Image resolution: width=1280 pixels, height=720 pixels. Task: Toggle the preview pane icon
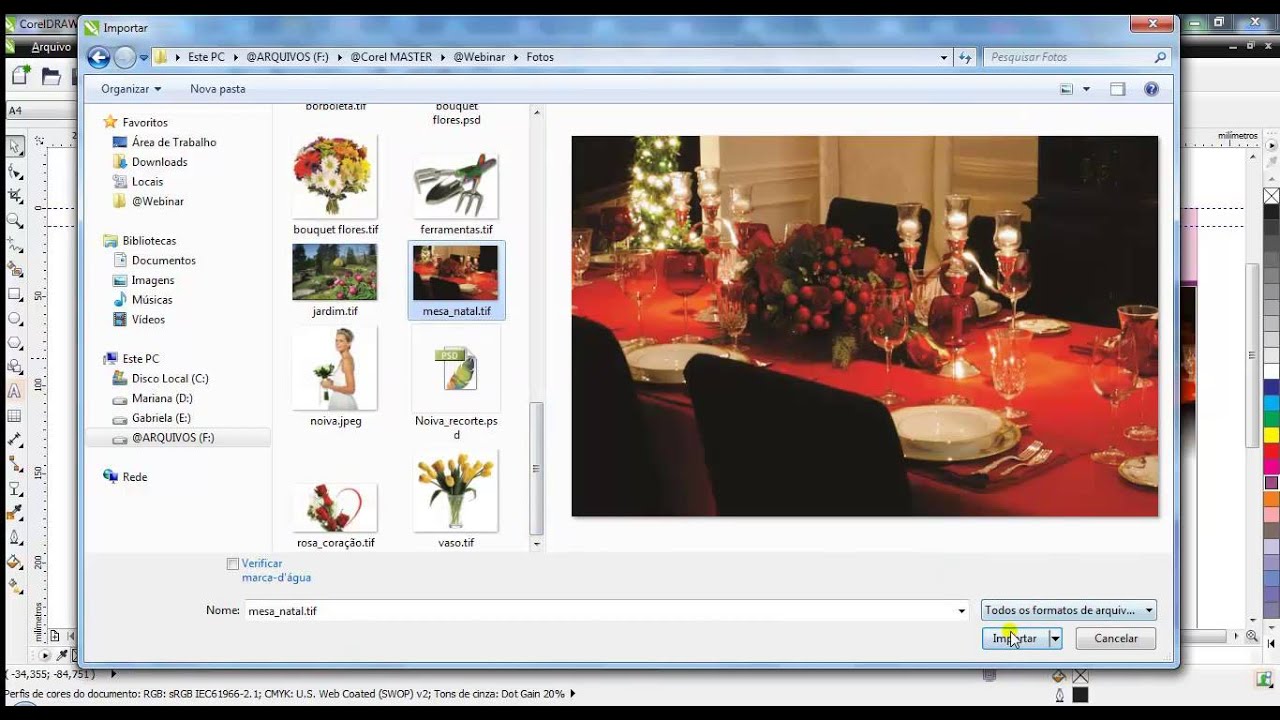click(1118, 89)
